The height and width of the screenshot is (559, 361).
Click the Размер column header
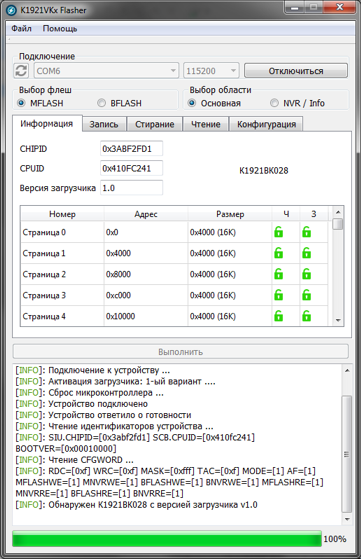coord(230,214)
